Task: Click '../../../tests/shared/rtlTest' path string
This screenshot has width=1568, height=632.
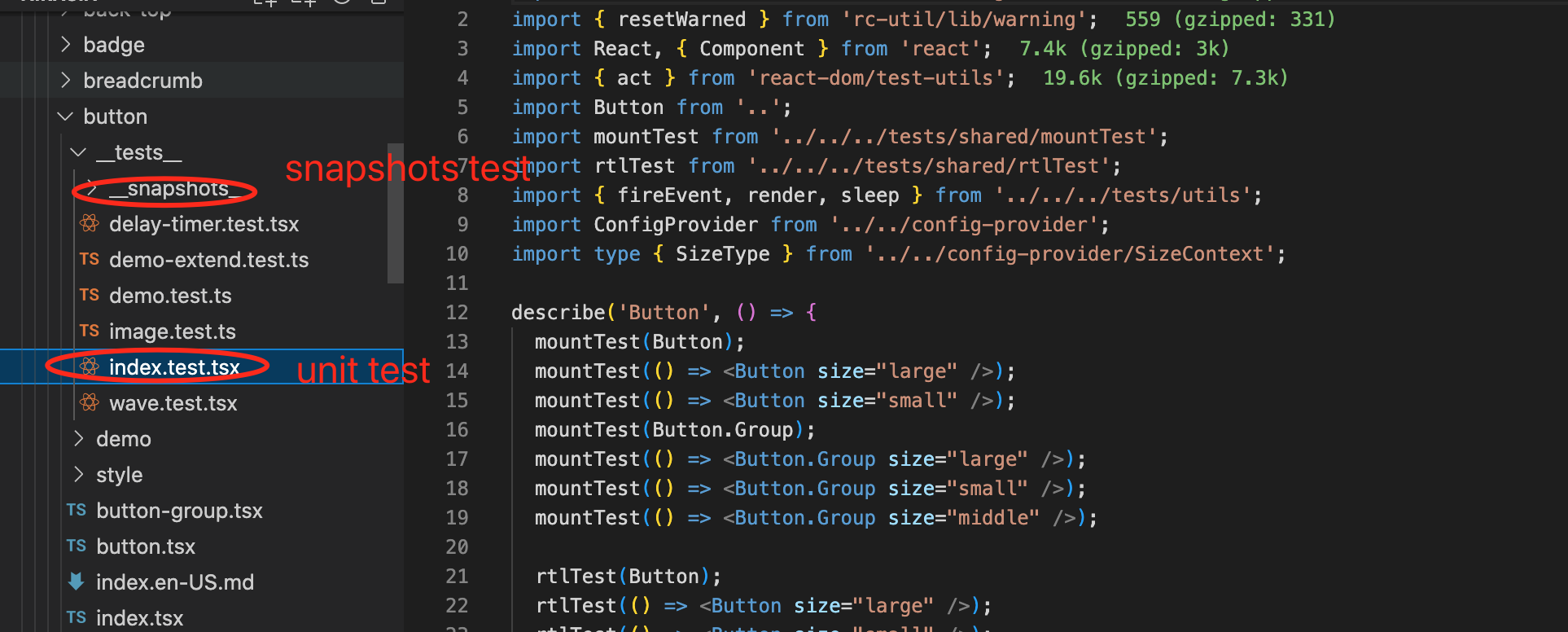Action: [929, 166]
